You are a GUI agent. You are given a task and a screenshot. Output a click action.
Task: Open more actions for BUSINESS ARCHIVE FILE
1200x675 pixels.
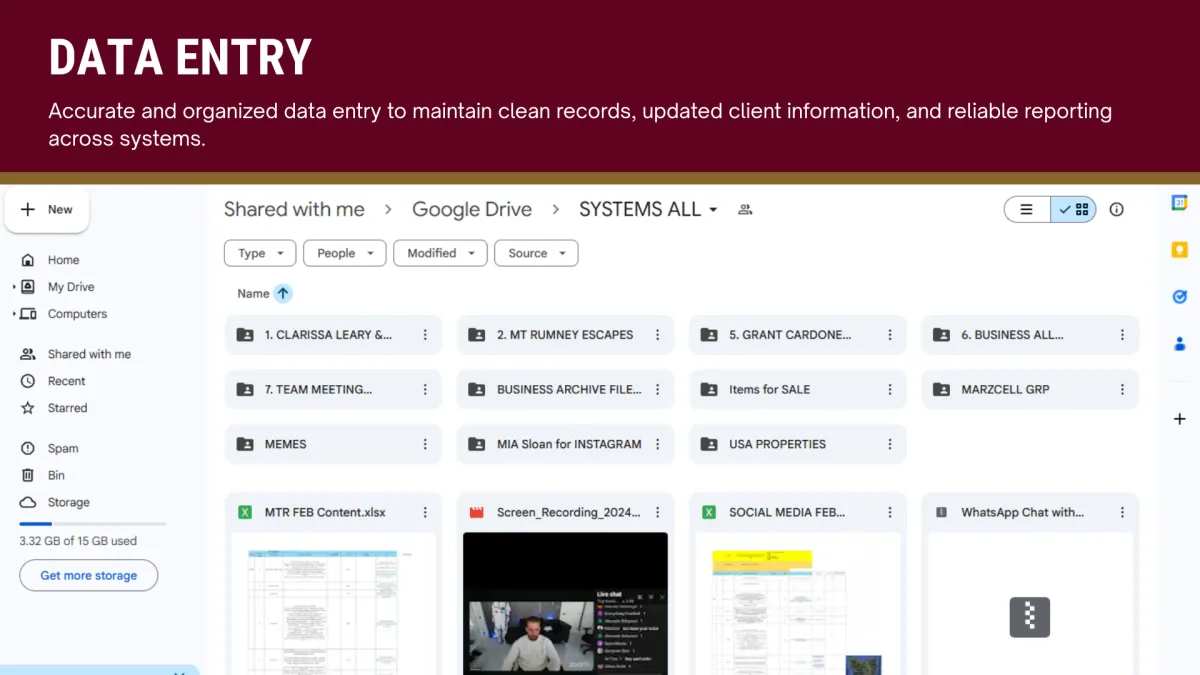[657, 390]
